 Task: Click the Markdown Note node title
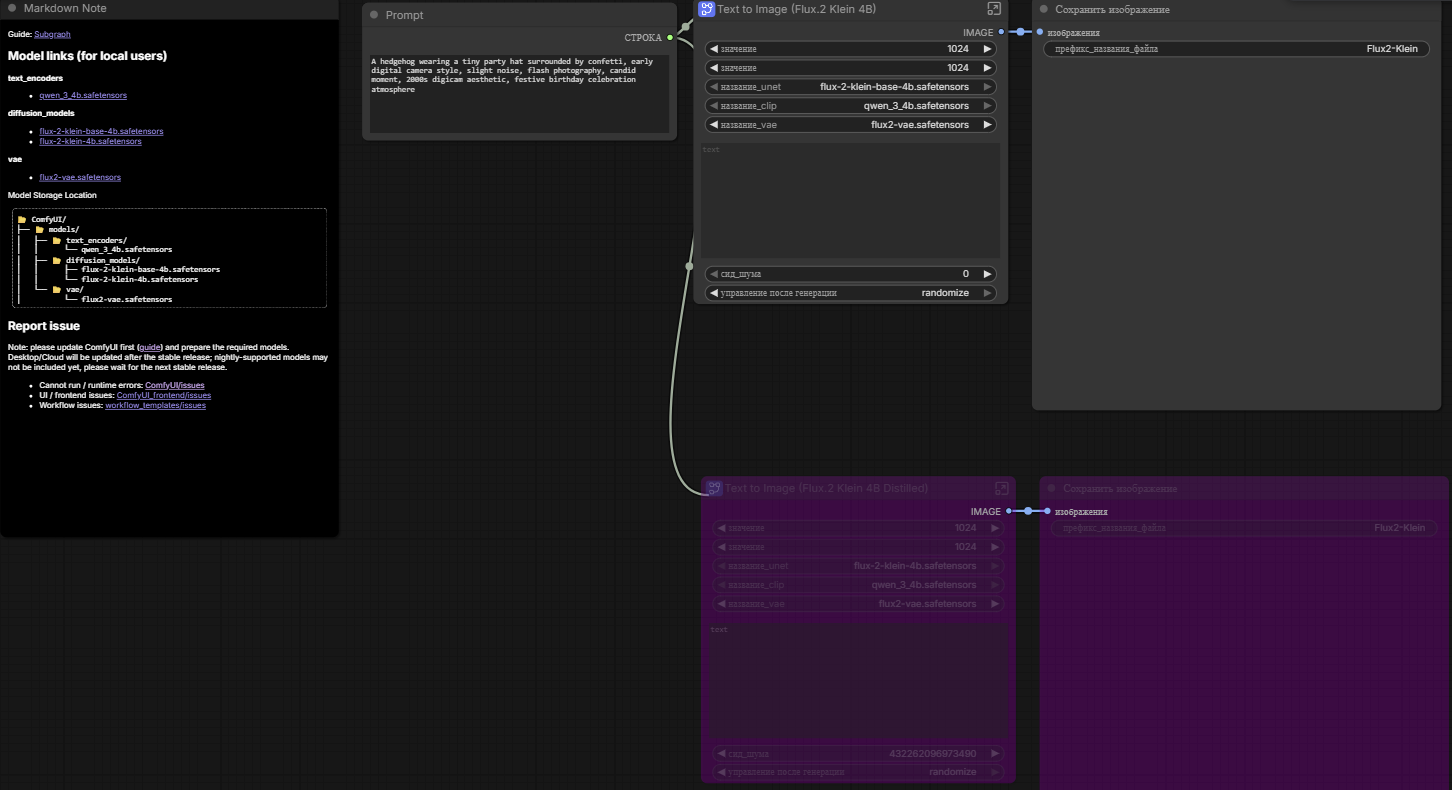pos(65,8)
